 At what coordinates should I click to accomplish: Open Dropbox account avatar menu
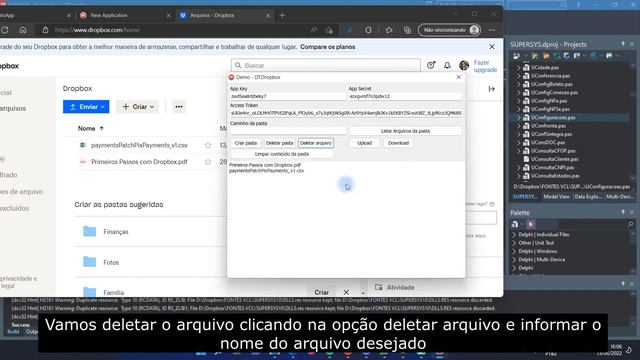[x=464, y=65]
